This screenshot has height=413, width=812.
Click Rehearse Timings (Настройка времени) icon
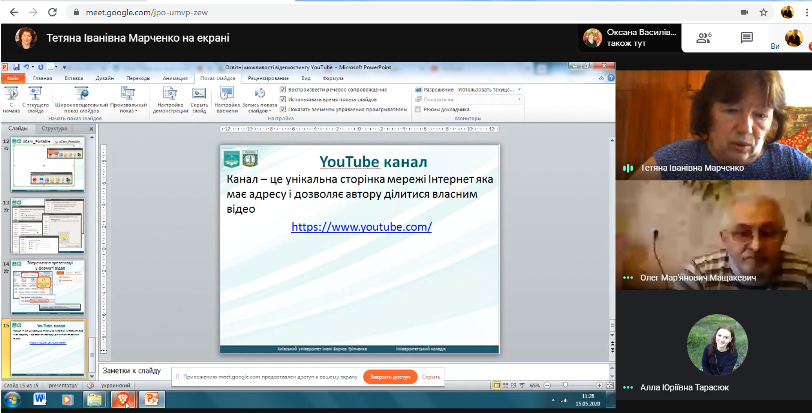[x=227, y=95]
